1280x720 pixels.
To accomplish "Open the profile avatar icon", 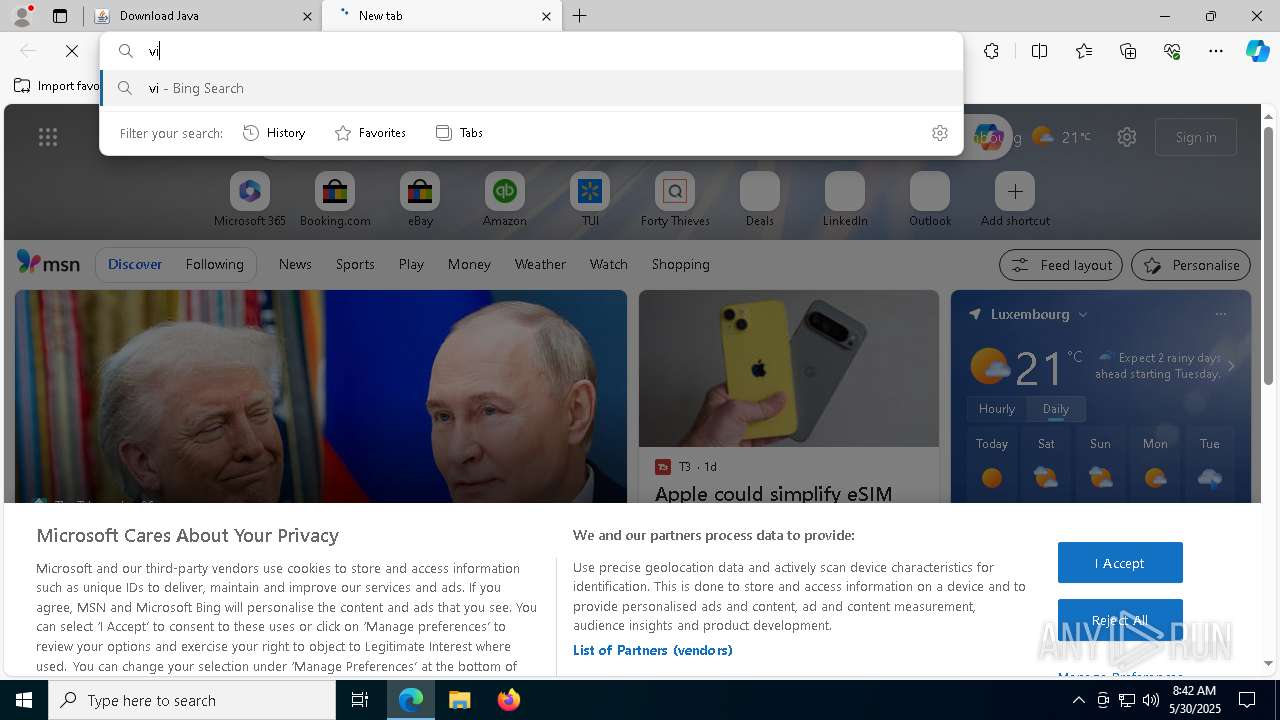I will [22, 15].
